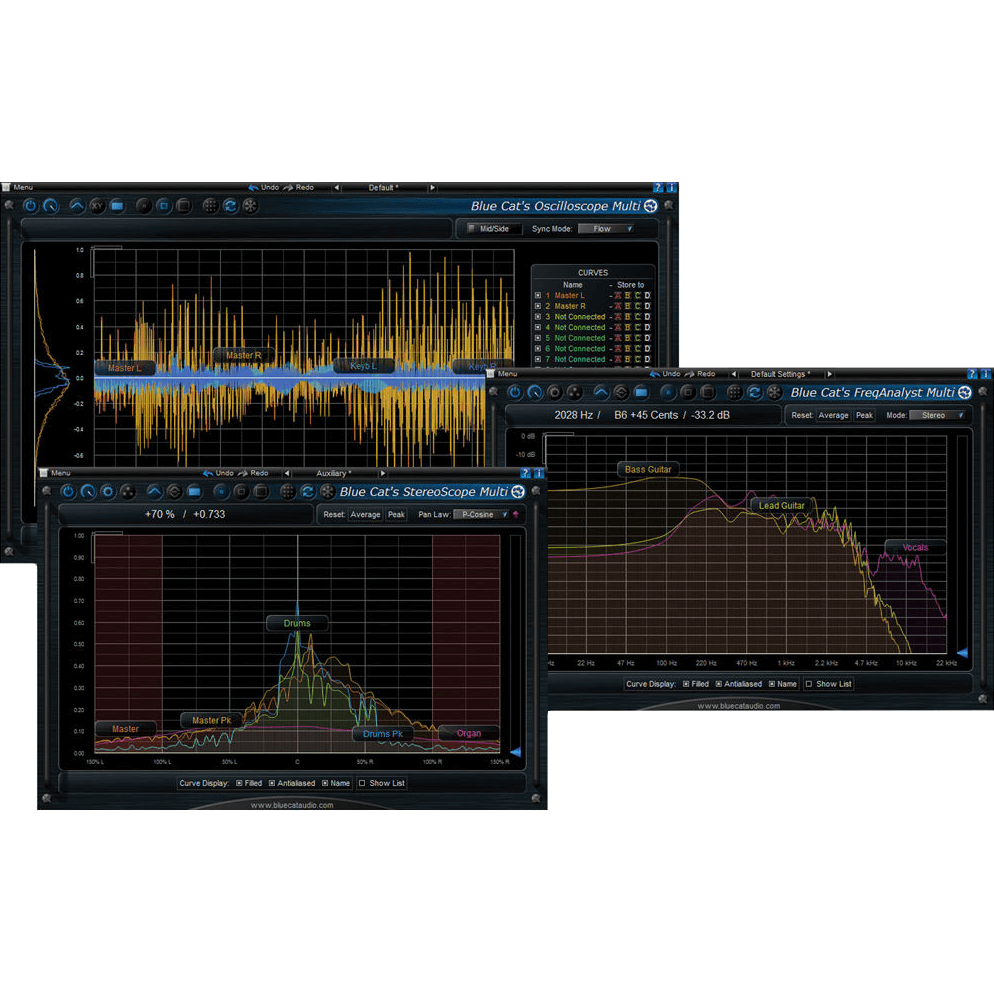Click the blue range slider arrow in StereoScope graph

point(515,752)
